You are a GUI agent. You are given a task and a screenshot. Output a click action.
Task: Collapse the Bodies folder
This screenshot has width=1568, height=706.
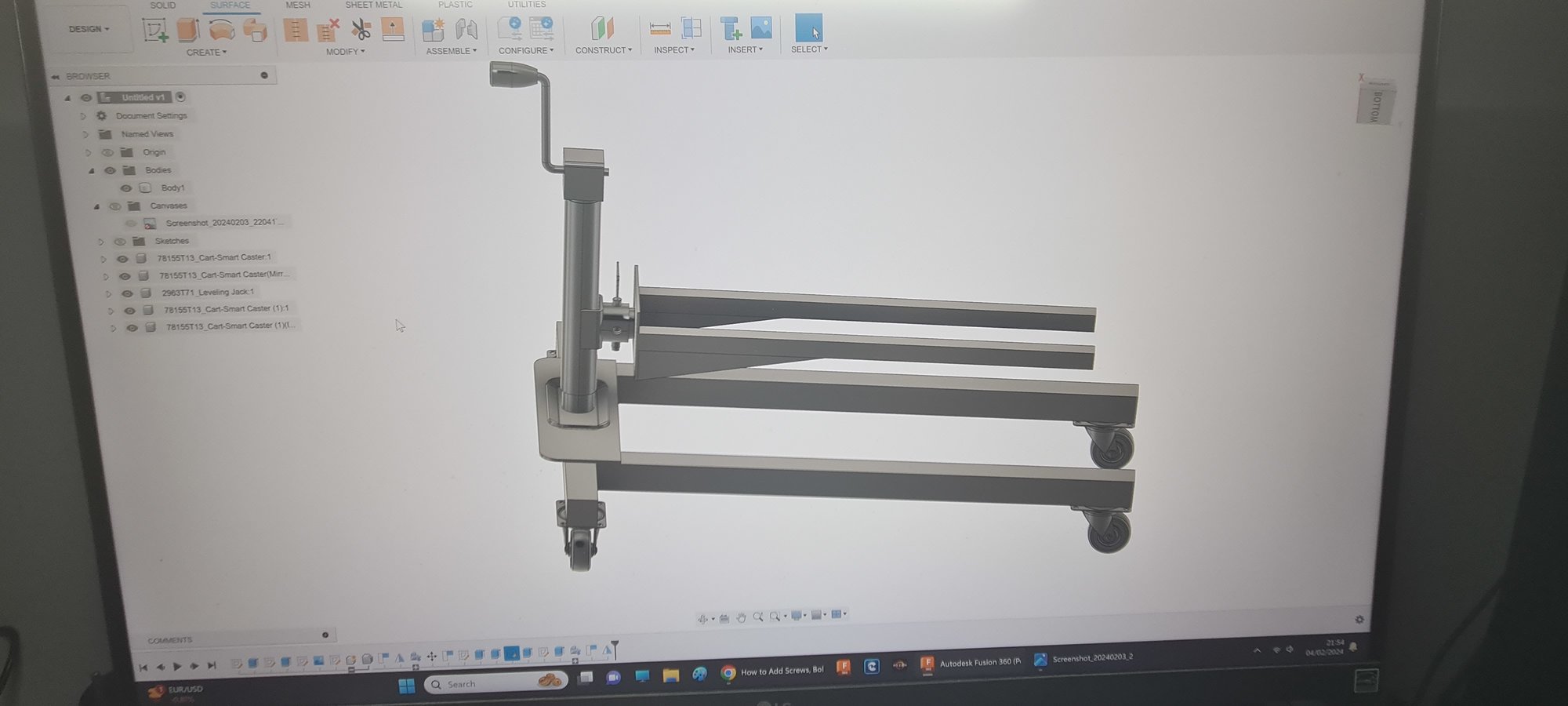click(x=92, y=170)
